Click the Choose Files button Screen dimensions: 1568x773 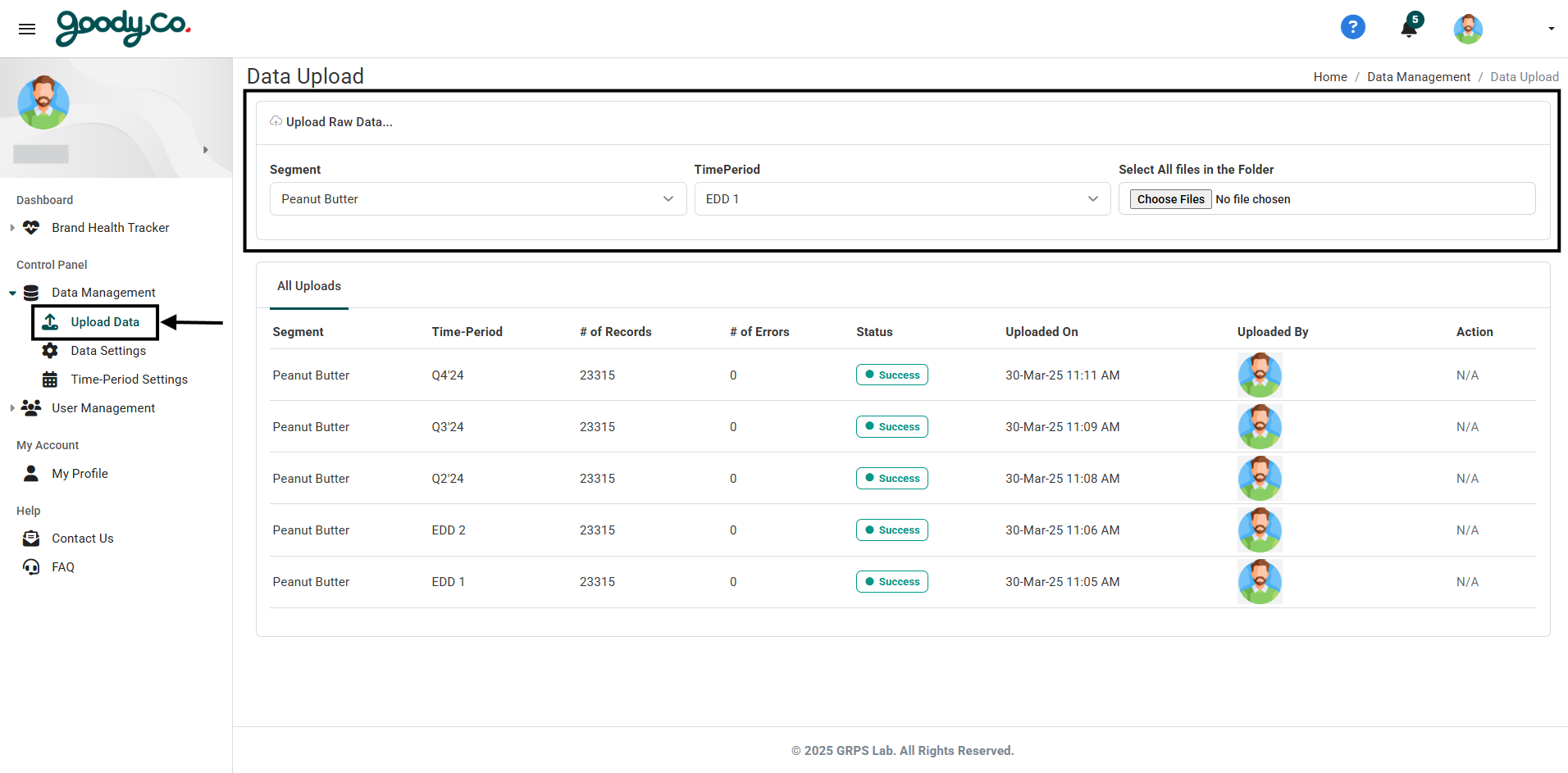1170,198
